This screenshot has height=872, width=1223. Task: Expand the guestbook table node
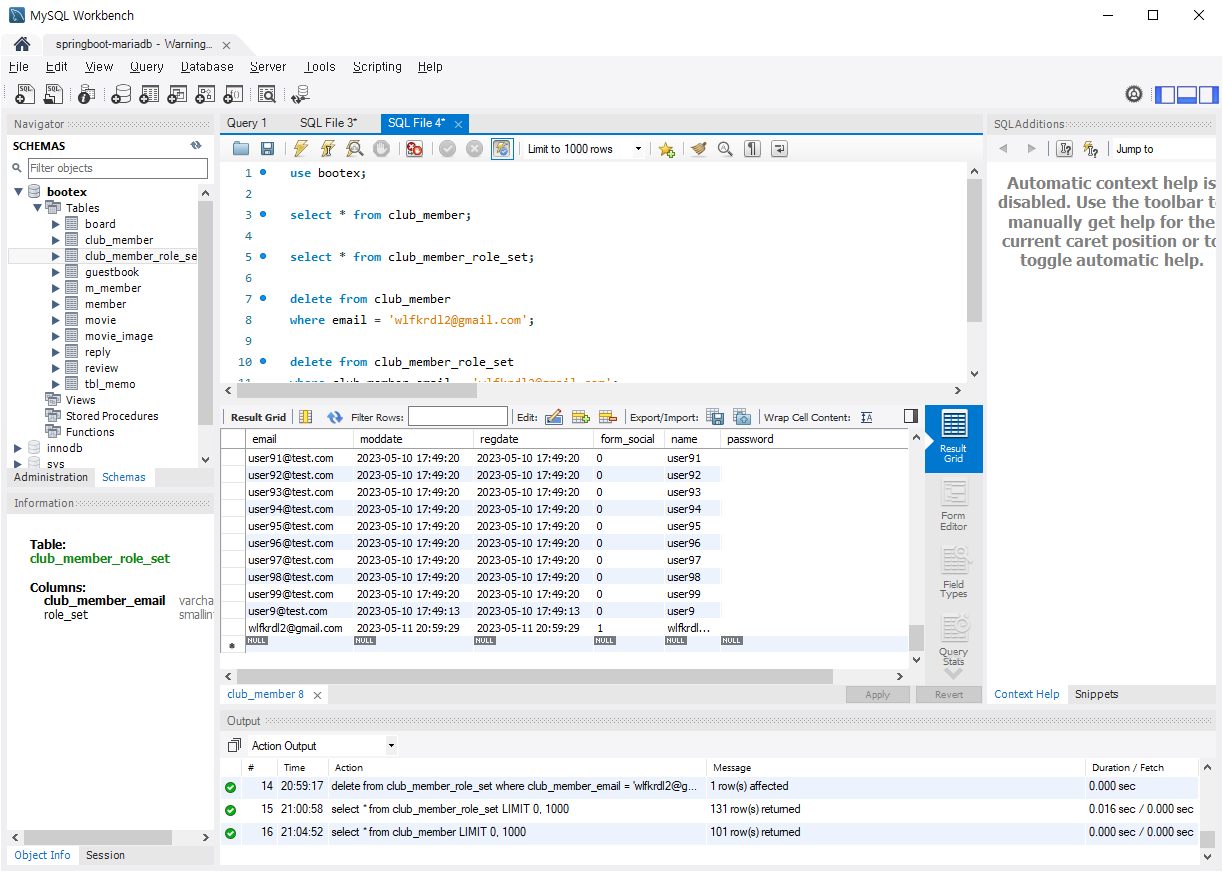coord(56,272)
